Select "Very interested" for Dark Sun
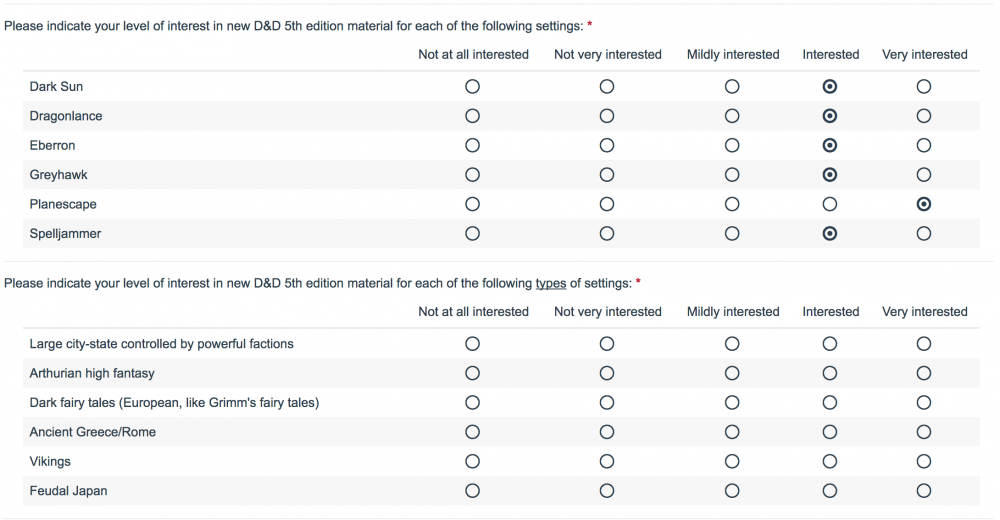1000x520 pixels. pos(923,87)
